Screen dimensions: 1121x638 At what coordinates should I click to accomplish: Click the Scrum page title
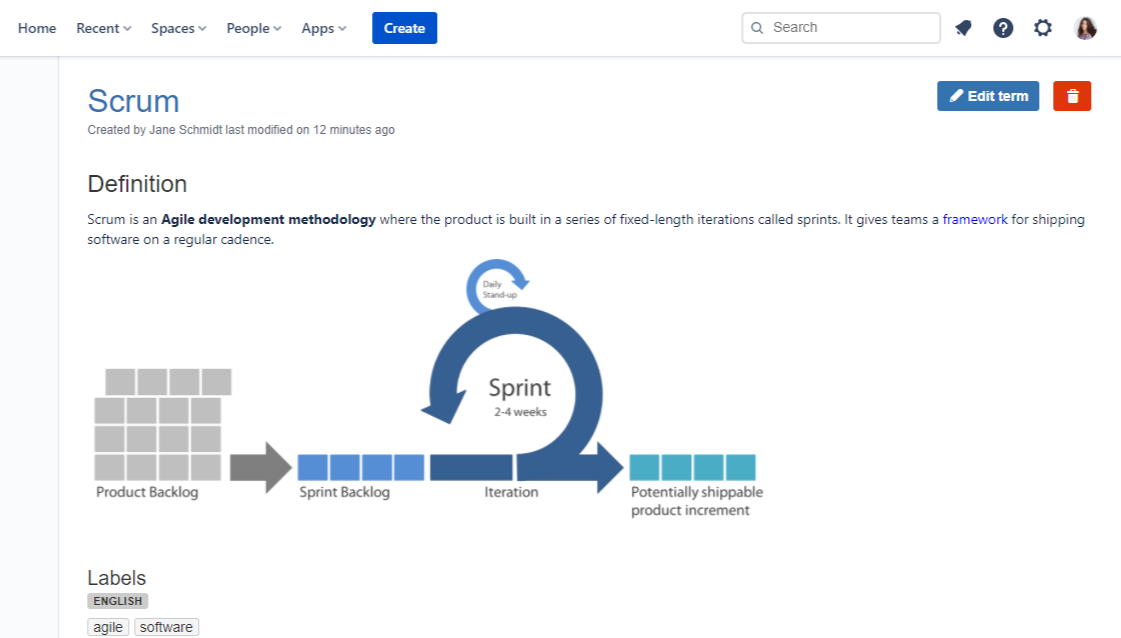click(x=133, y=101)
